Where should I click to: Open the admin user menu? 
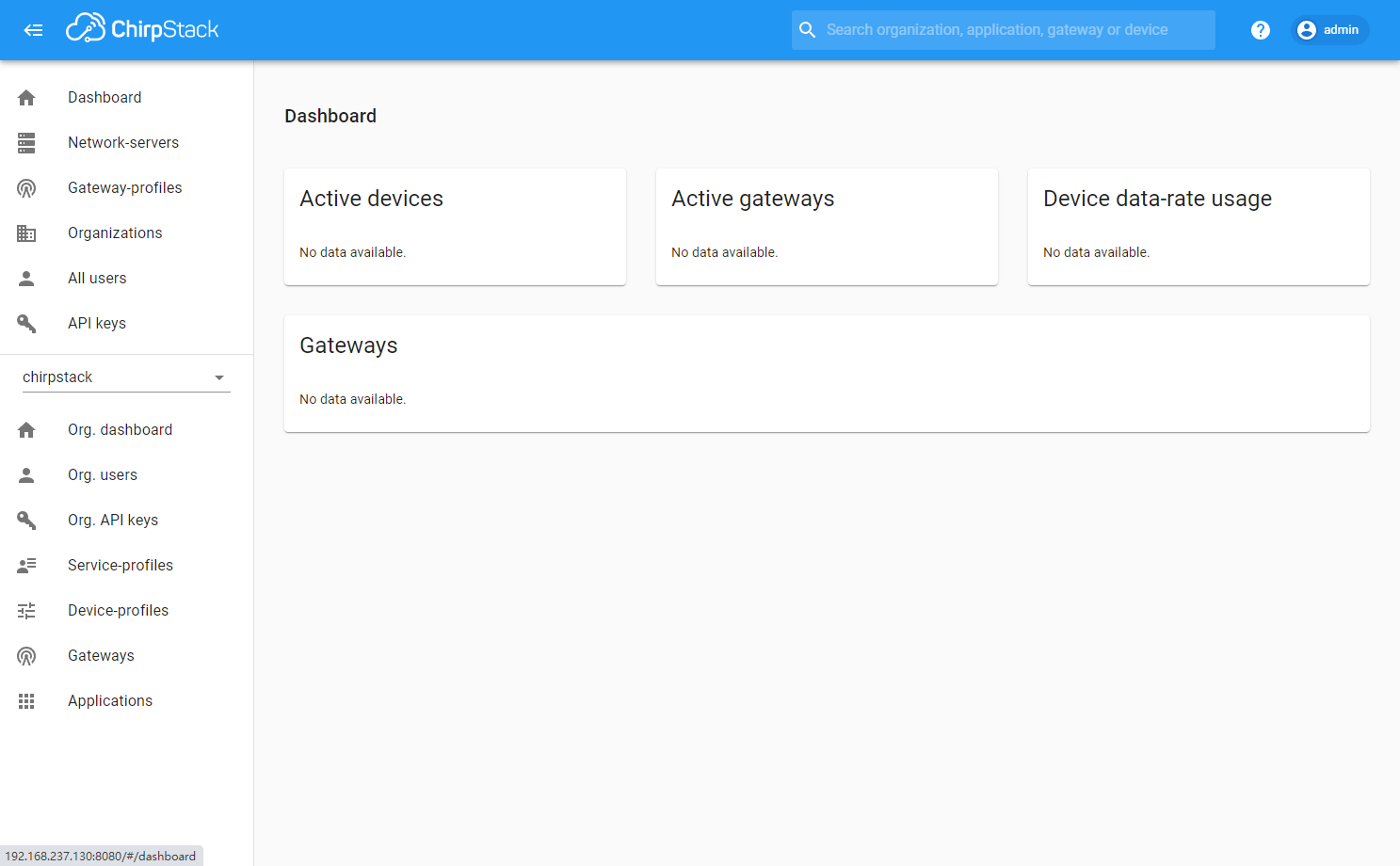tap(1329, 30)
